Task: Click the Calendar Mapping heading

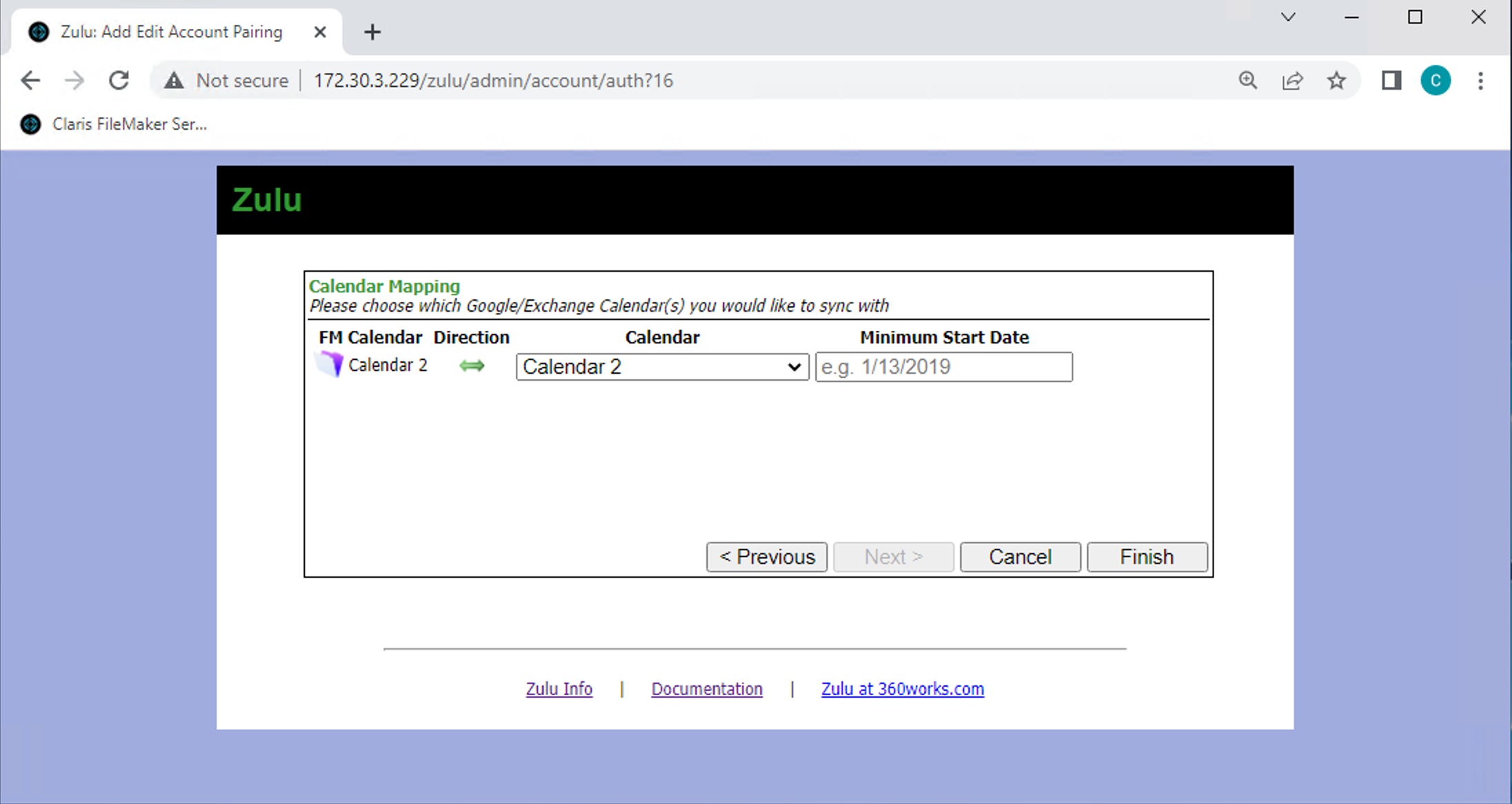Action: click(384, 286)
